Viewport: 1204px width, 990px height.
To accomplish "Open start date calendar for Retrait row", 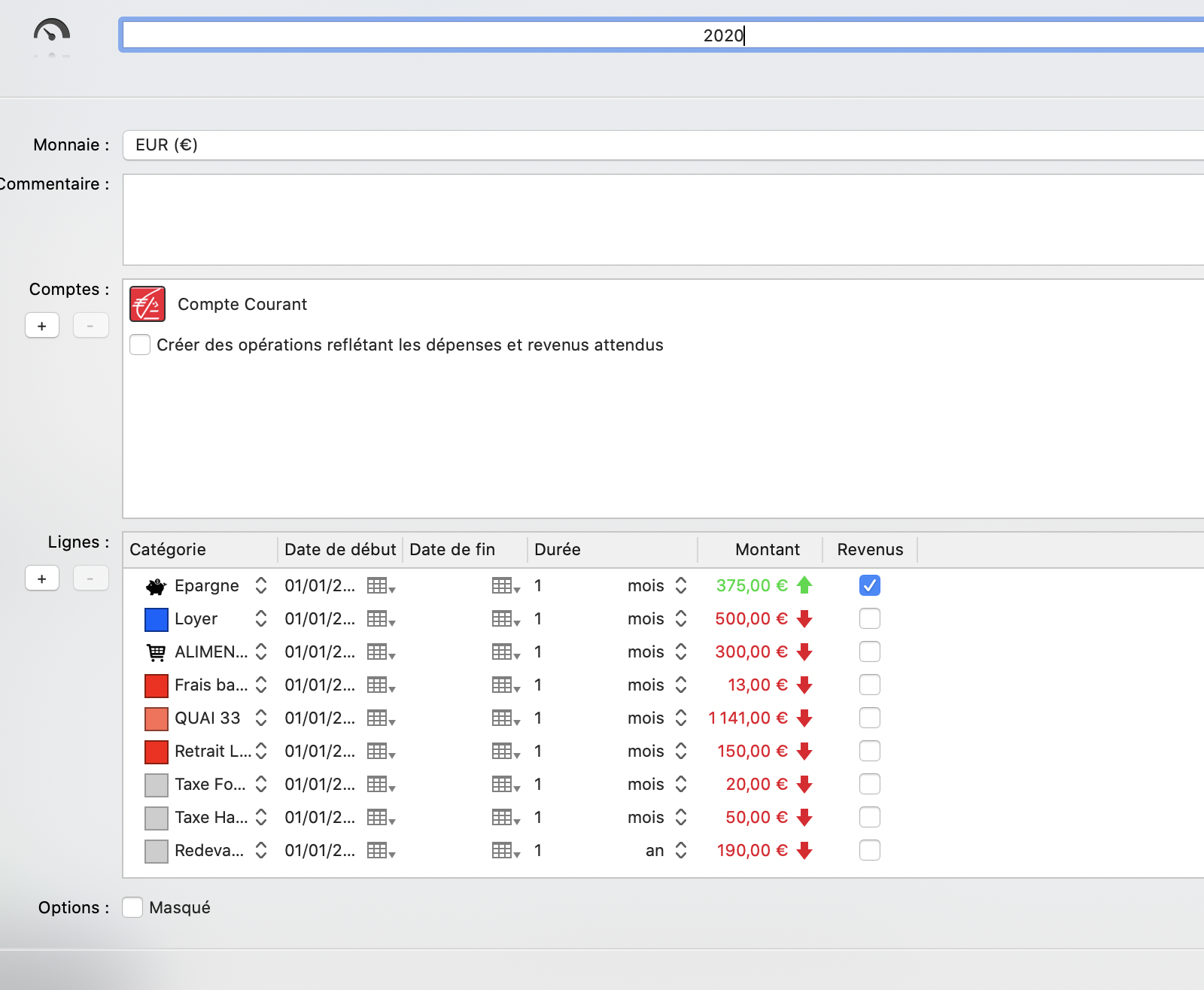I will coord(381,752).
